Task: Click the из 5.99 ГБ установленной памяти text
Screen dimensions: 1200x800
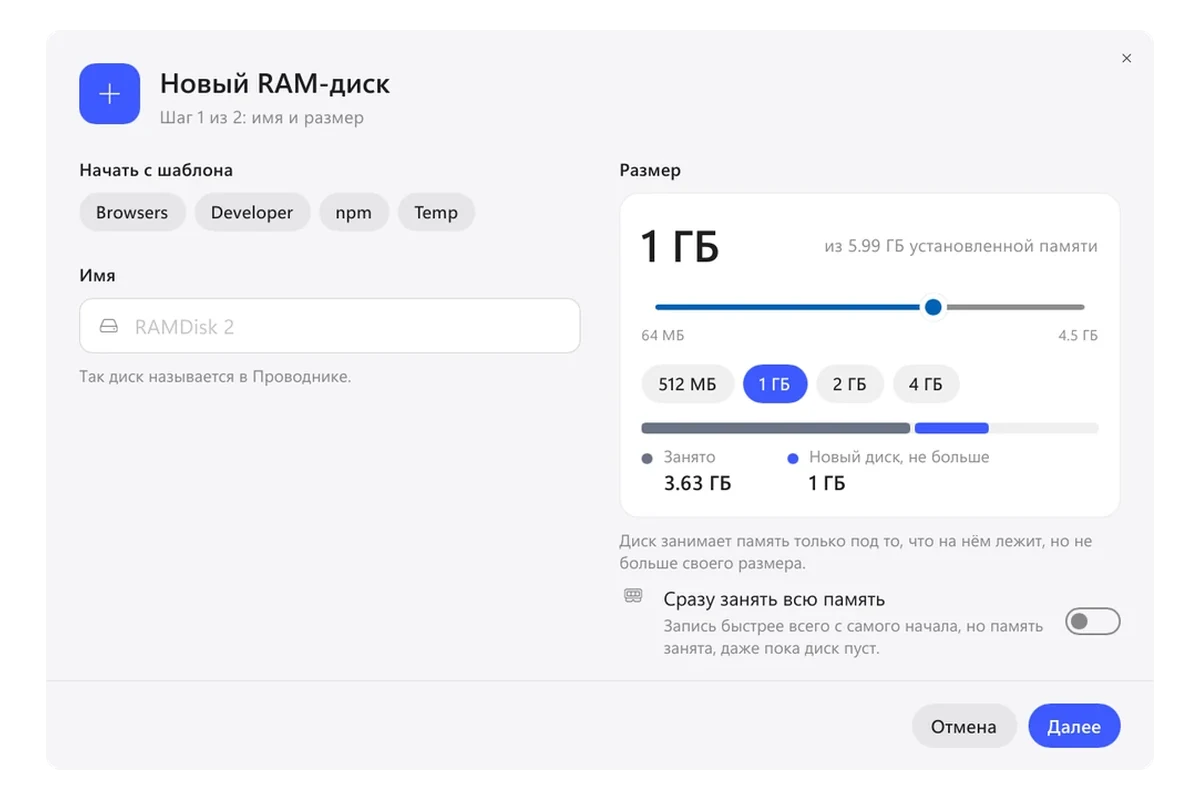Action: click(x=961, y=246)
